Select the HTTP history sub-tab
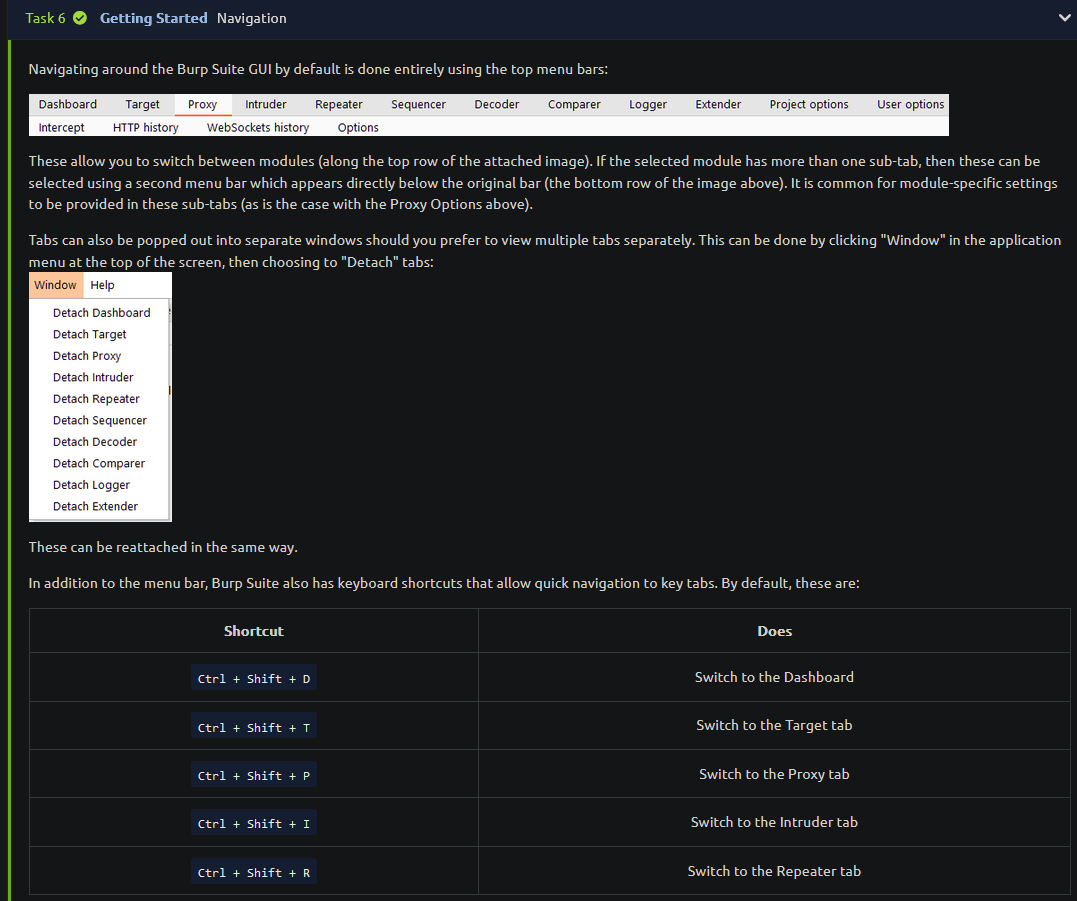 coord(146,127)
